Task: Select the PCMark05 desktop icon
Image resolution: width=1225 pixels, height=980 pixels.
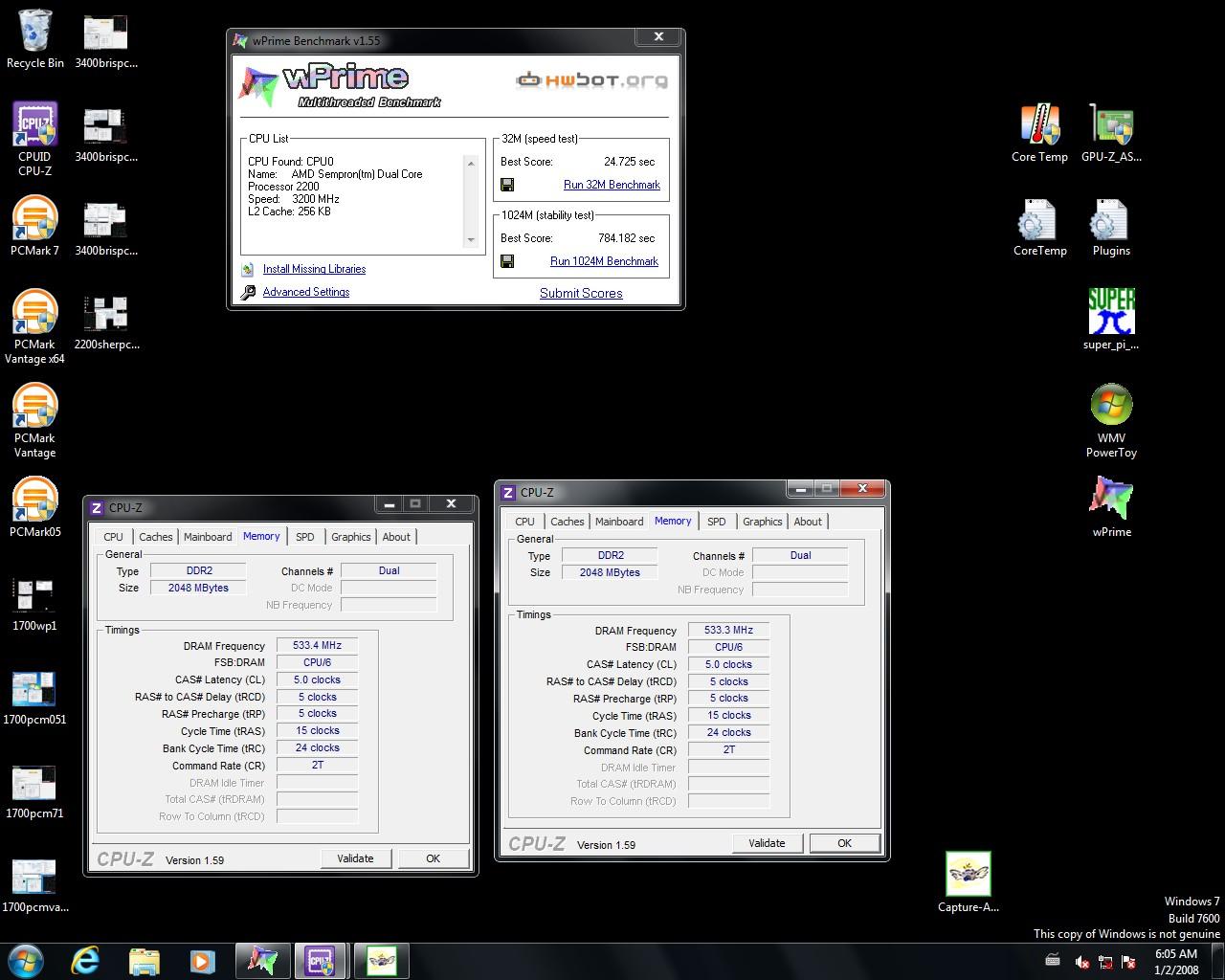Action: (x=35, y=507)
